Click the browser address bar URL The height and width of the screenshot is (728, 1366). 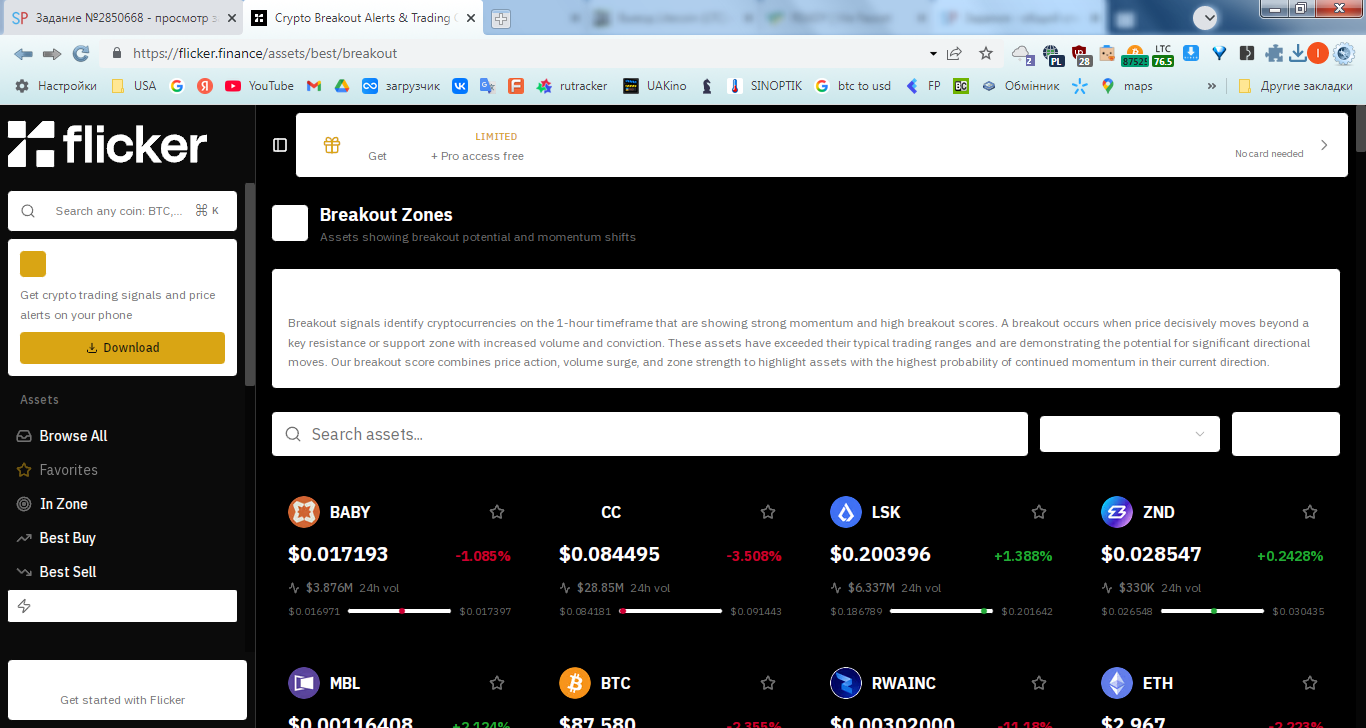coord(264,54)
